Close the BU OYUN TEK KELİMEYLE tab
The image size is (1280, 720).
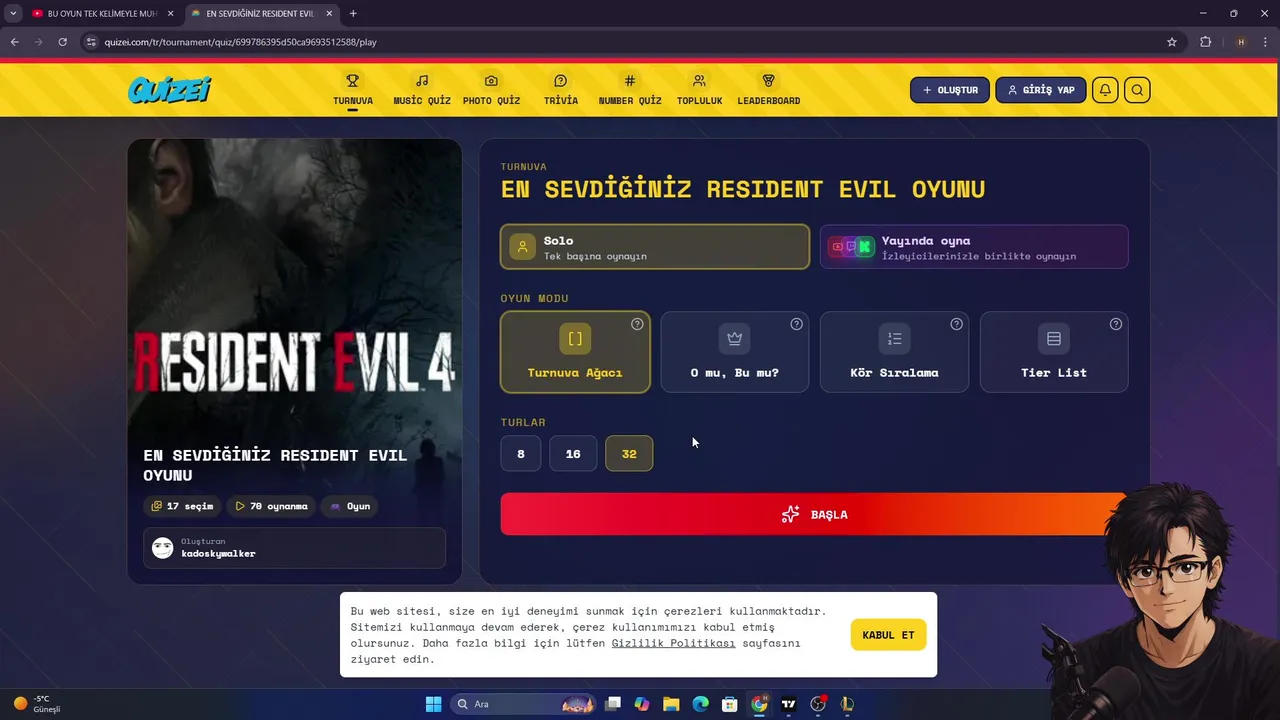(x=170, y=14)
